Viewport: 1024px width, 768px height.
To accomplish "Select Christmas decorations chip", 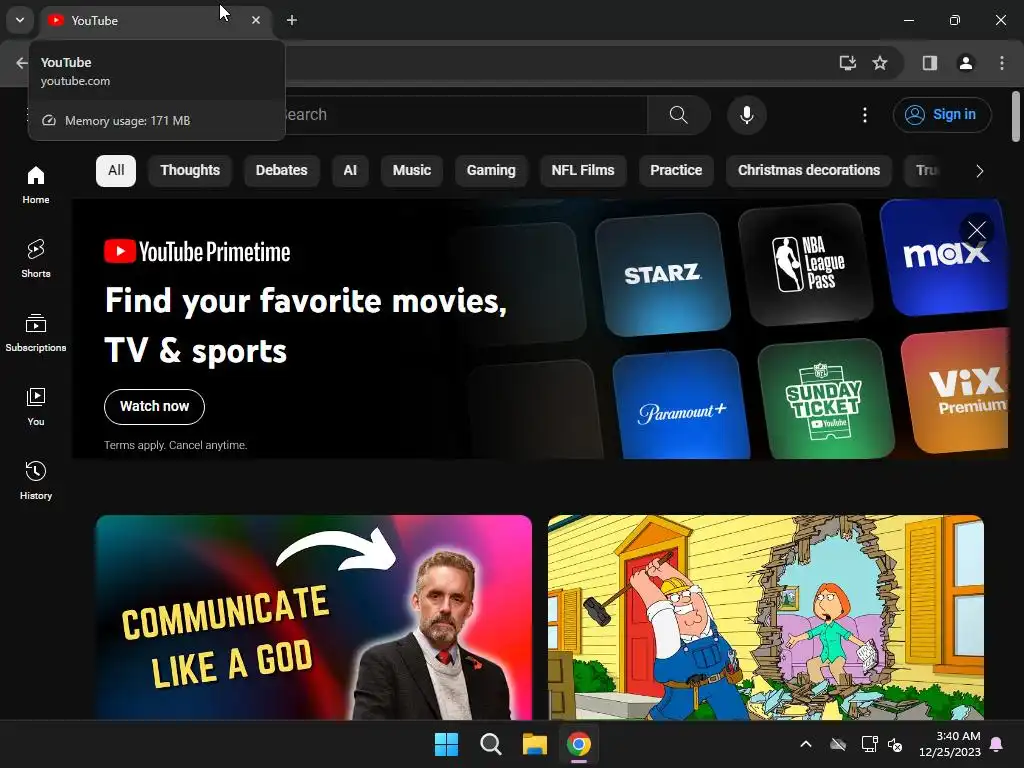I will 808,170.
